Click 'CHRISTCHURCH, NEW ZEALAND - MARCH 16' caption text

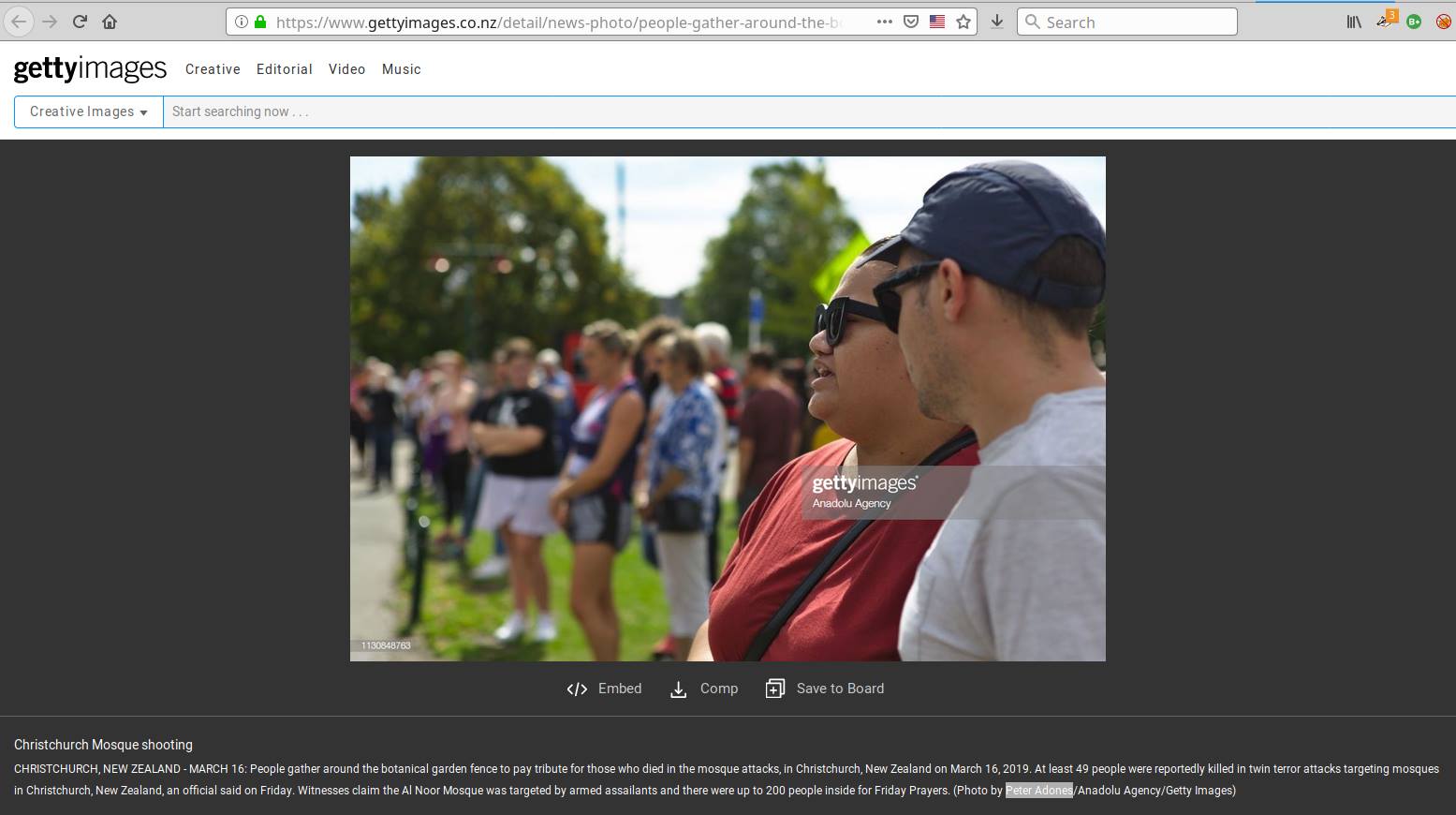(x=129, y=769)
